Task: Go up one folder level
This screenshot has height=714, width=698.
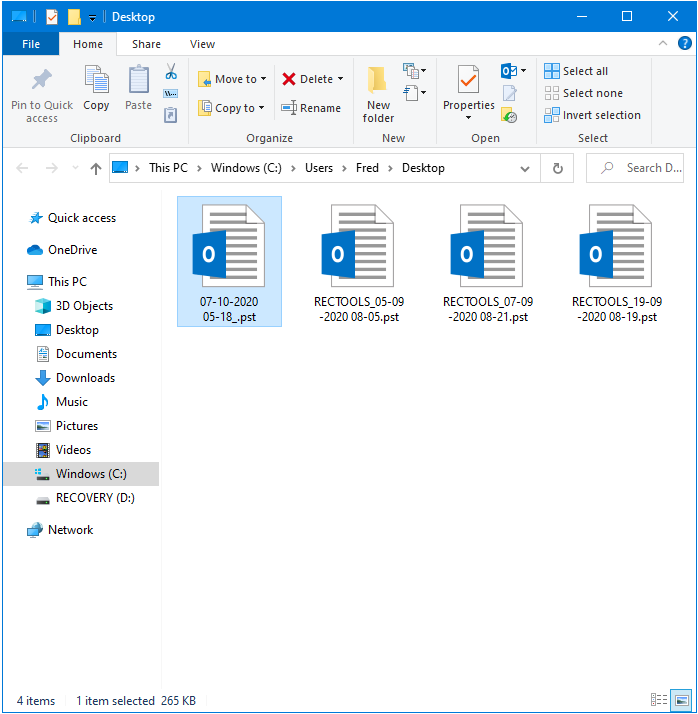Action: click(96, 168)
